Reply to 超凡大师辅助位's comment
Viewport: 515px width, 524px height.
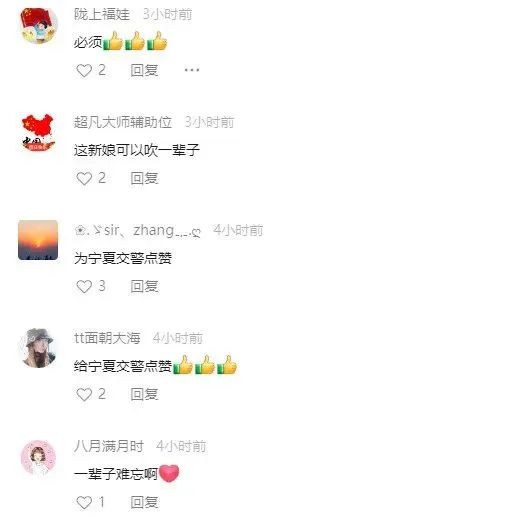pos(144,178)
